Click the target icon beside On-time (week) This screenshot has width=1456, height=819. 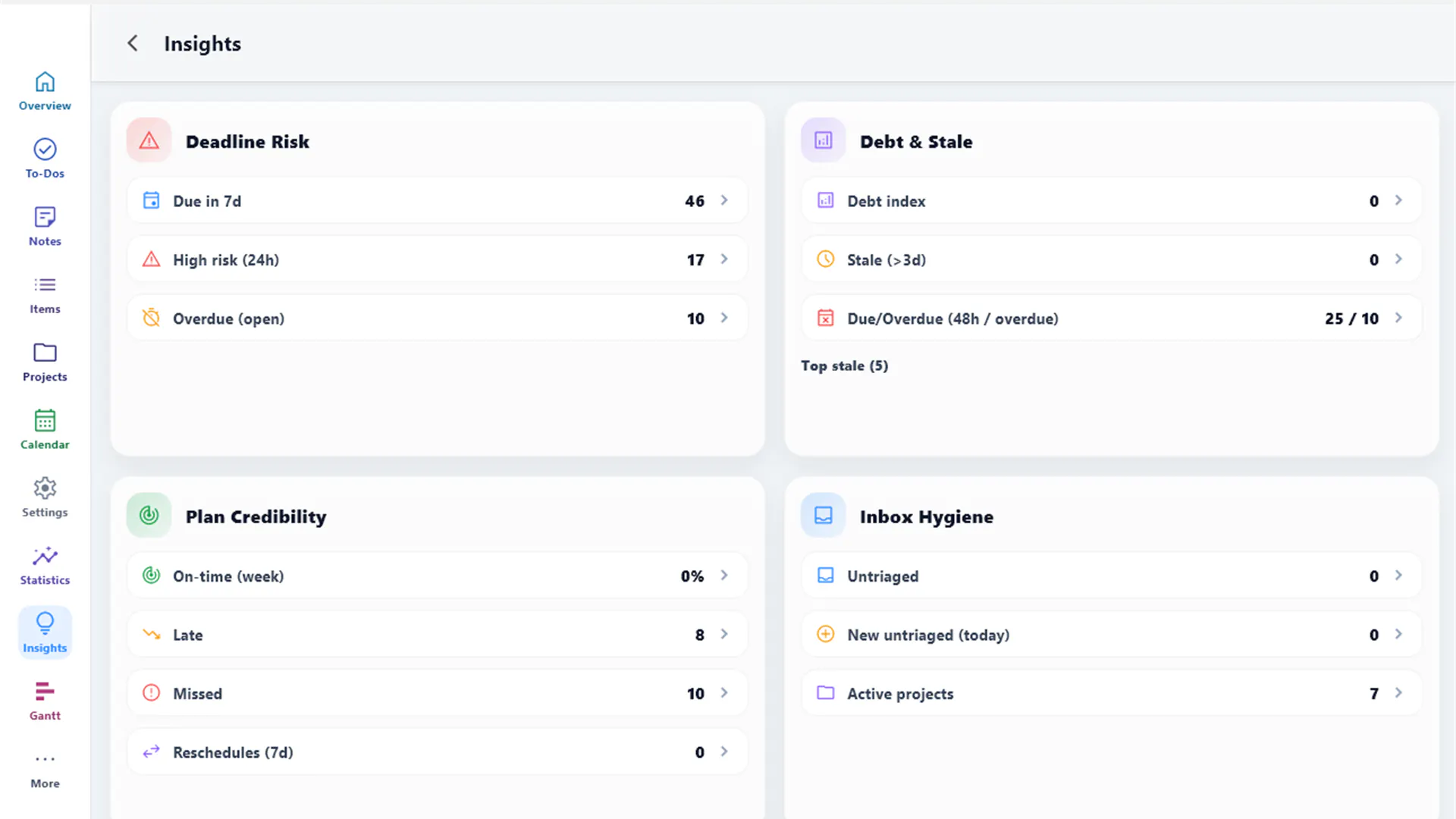point(152,575)
